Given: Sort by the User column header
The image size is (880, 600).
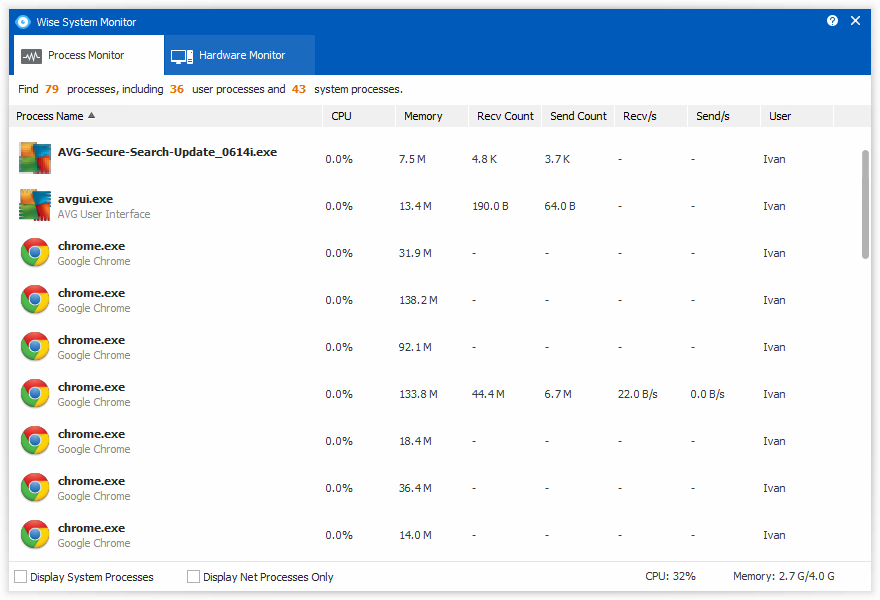Looking at the screenshot, I should tap(797, 116).
